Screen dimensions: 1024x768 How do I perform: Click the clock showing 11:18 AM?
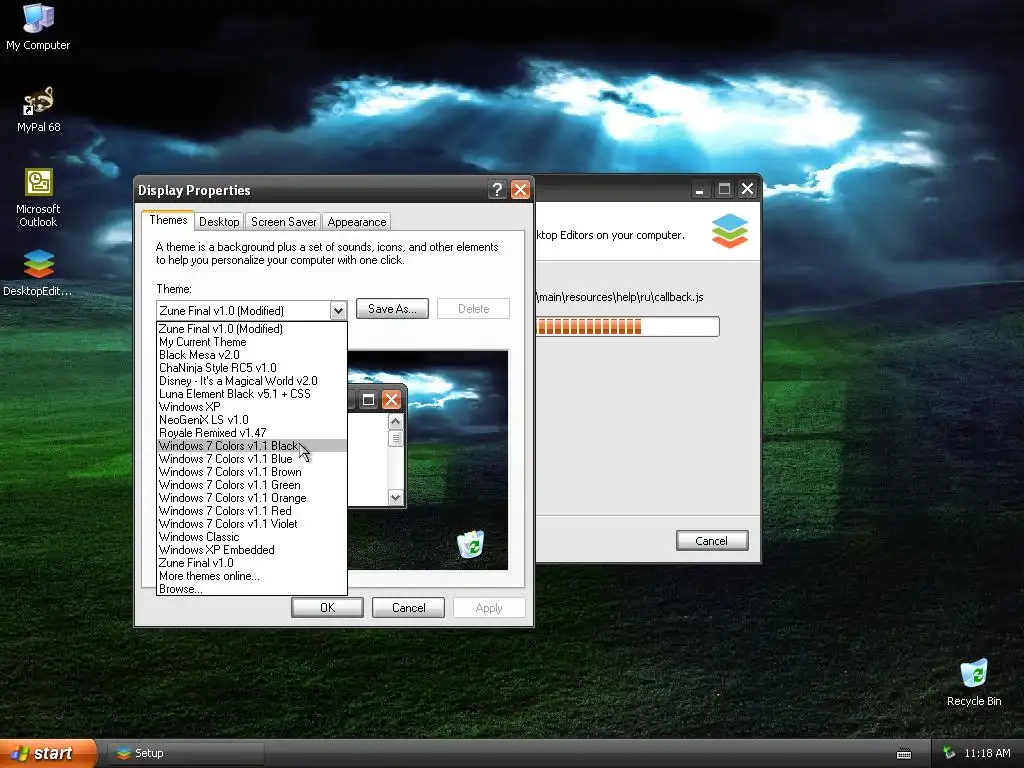[x=987, y=753]
